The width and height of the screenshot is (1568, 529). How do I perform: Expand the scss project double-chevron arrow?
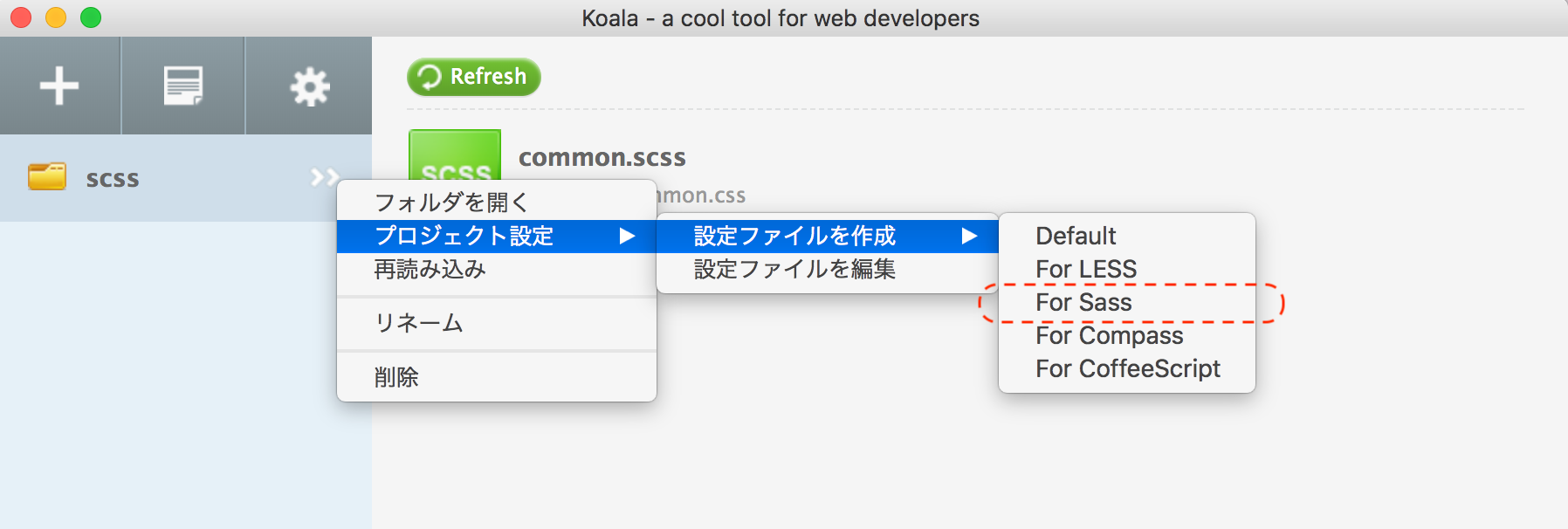(x=324, y=178)
